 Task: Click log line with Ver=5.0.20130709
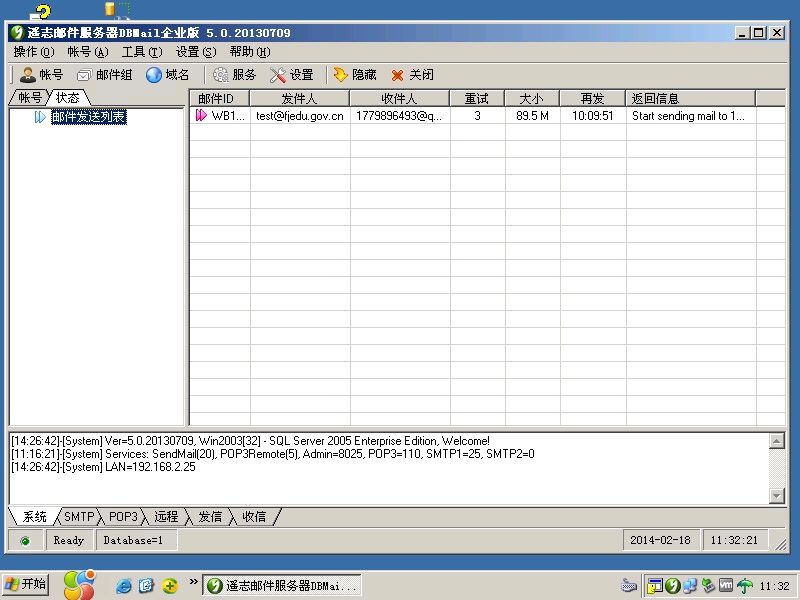(250, 441)
